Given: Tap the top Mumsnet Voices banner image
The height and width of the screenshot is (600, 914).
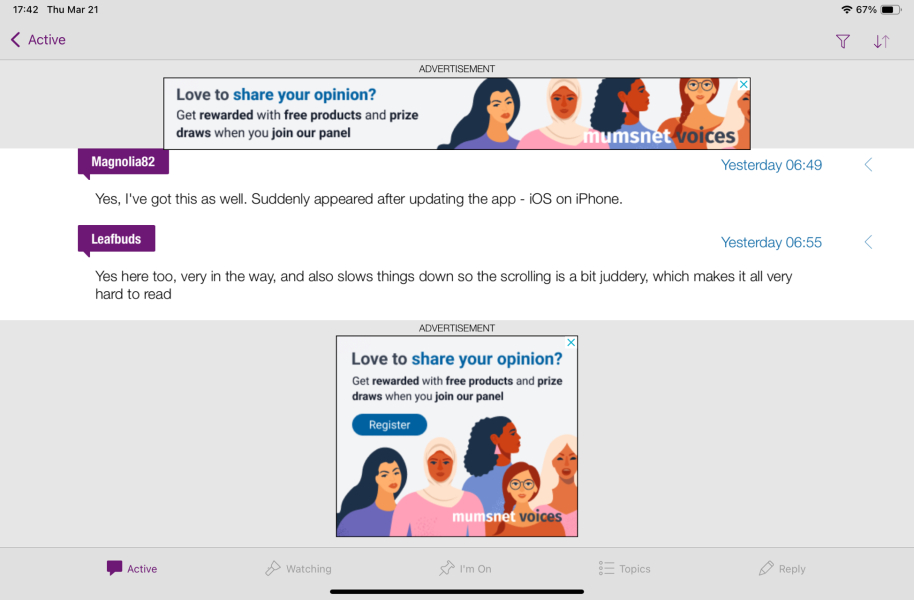Looking at the screenshot, I should pyautogui.click(x=457, y=113).
